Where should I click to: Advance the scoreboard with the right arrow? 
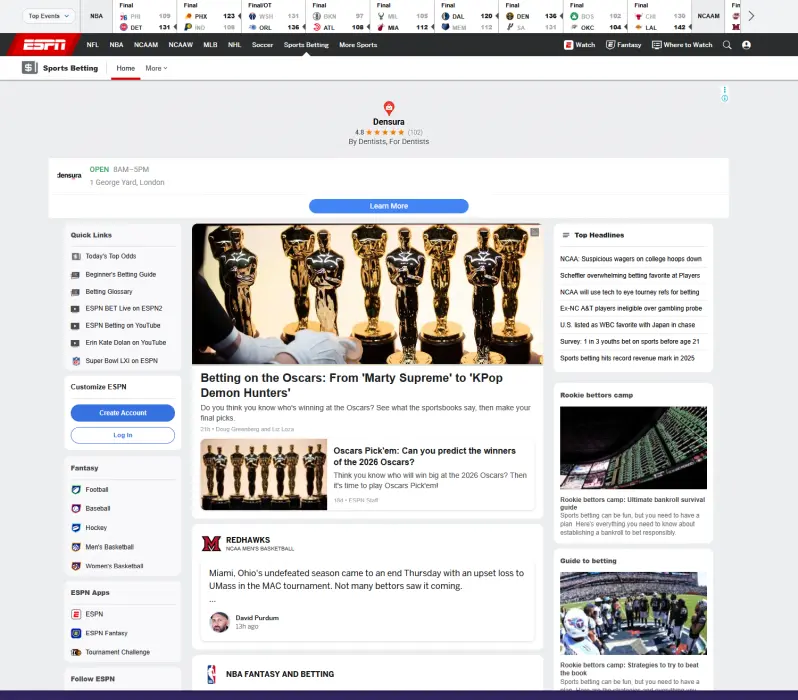[751, 16]
